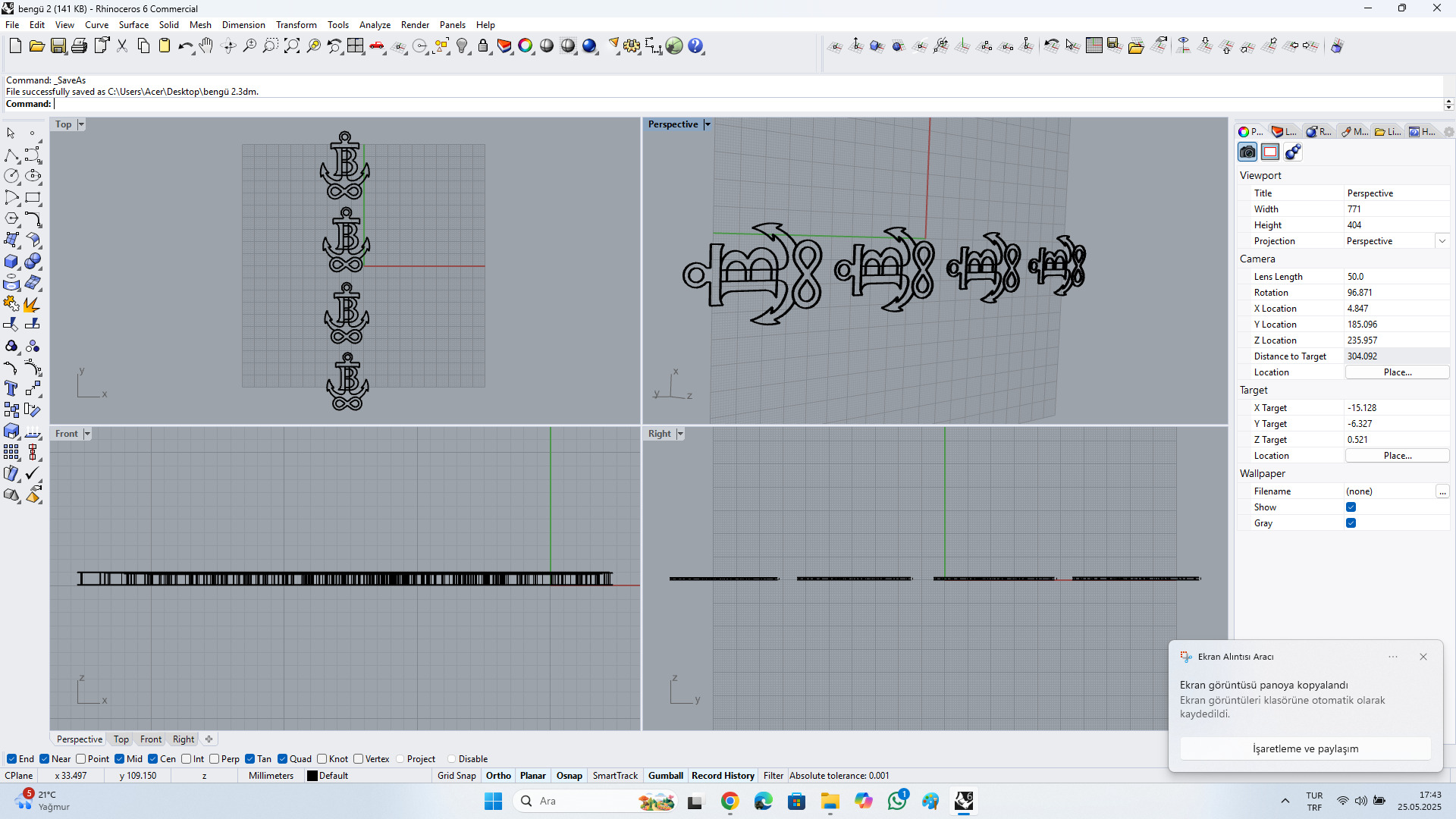
Task: Select the Pan hand tool
Action: click(206, 46)
